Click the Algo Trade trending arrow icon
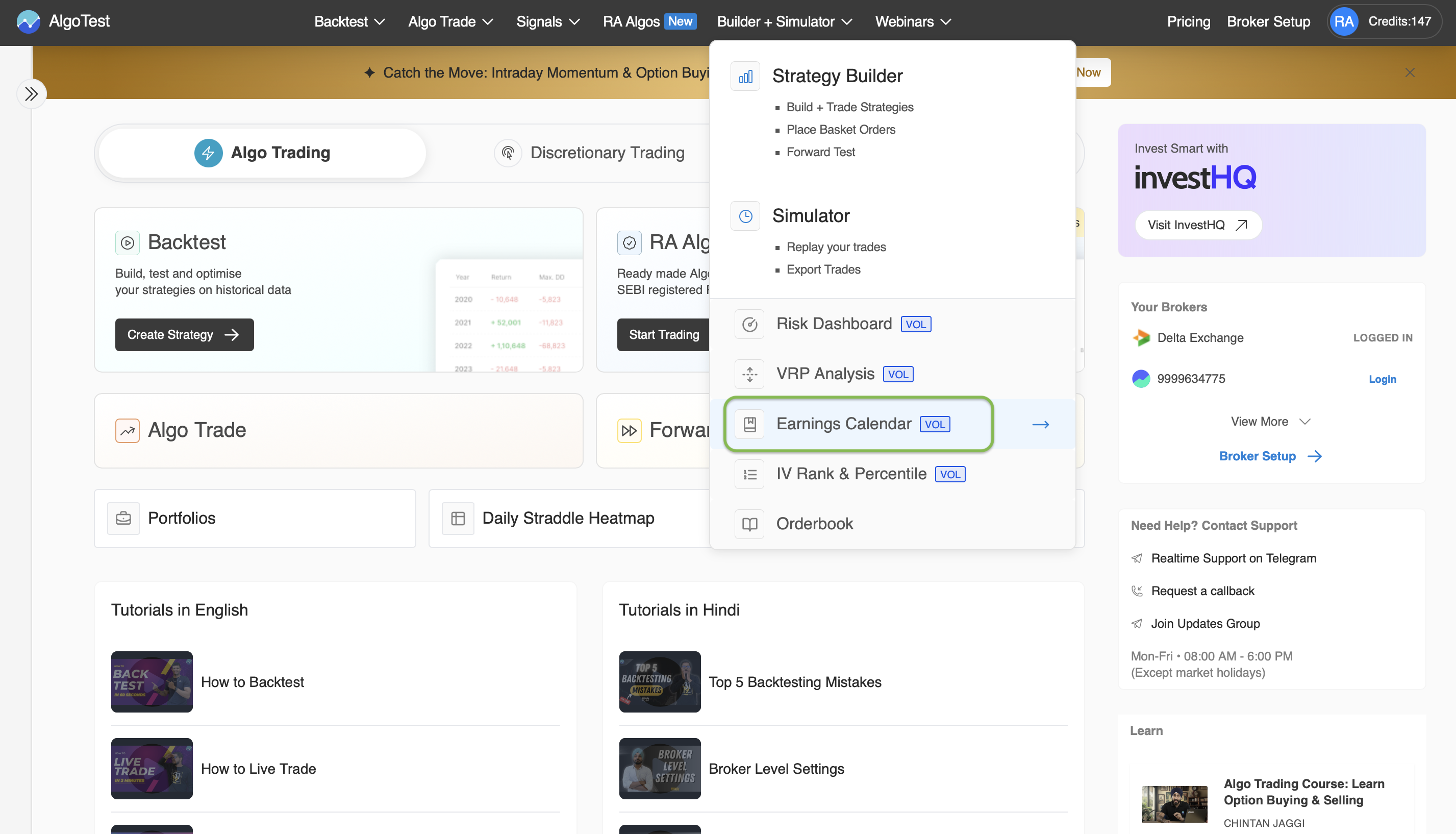This screenshot has height=834, width=1456. (127, 431)
